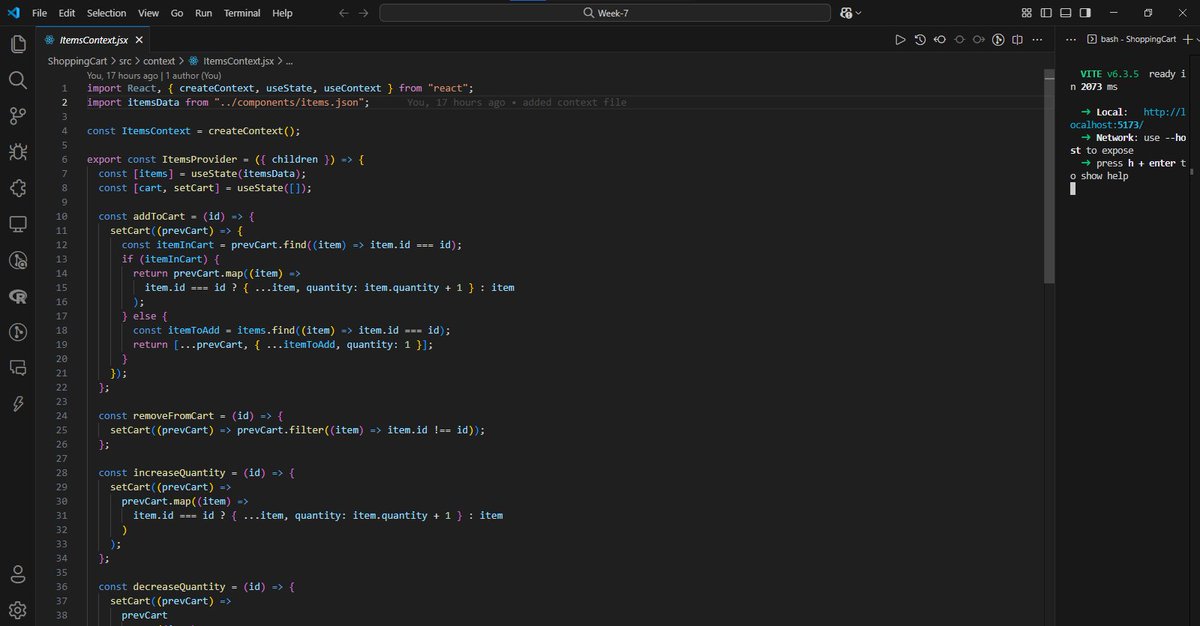This screenshot has height=626, width=1200.
Task: Open the Accounts menu icon
Action: click(x=17, y=574)
